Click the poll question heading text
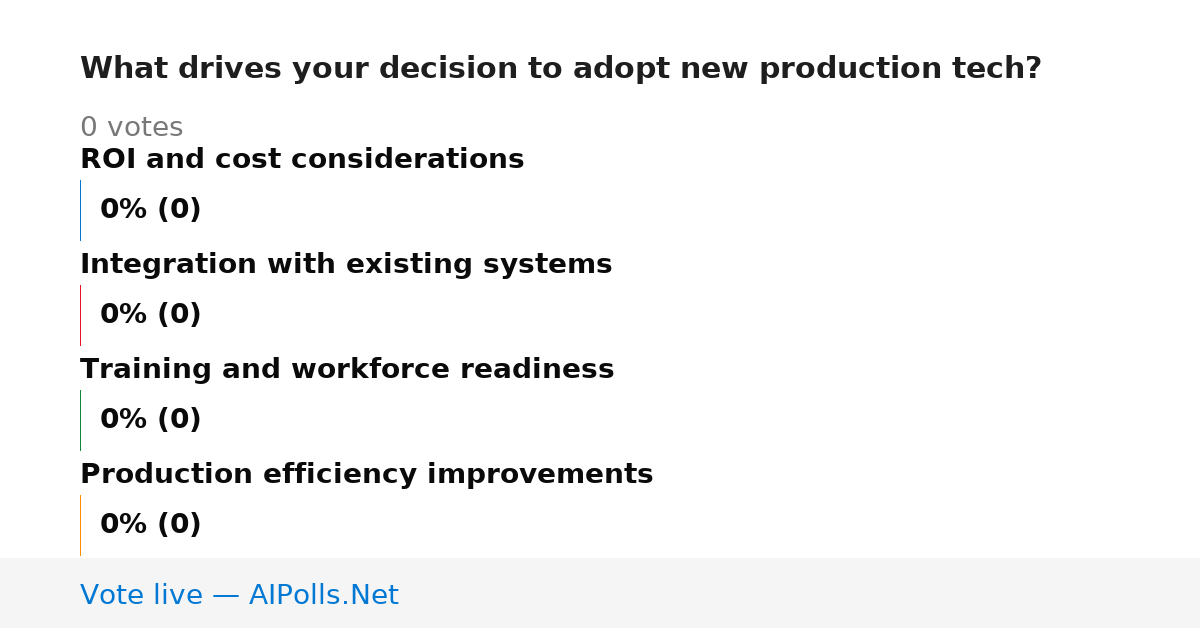 561,69
